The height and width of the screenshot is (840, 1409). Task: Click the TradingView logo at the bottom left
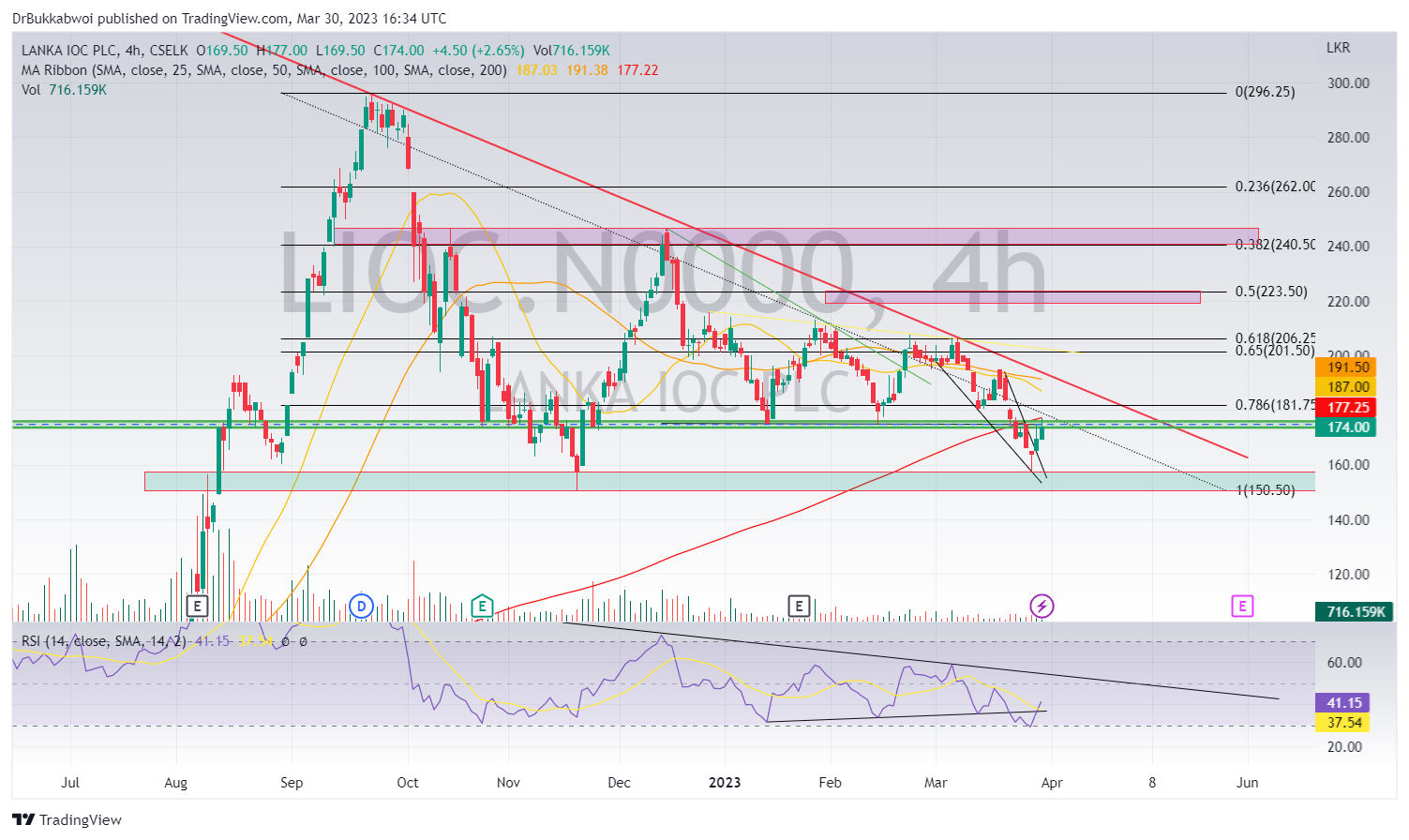tap(67, 819)
